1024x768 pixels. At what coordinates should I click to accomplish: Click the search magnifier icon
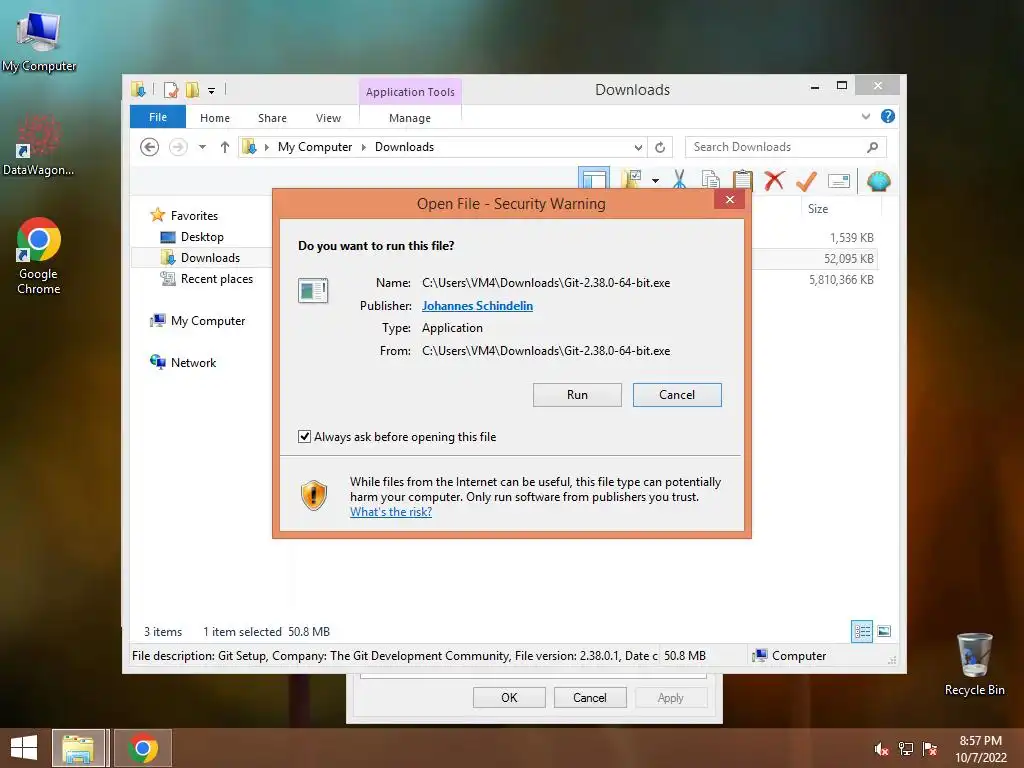tap(872, 147)
